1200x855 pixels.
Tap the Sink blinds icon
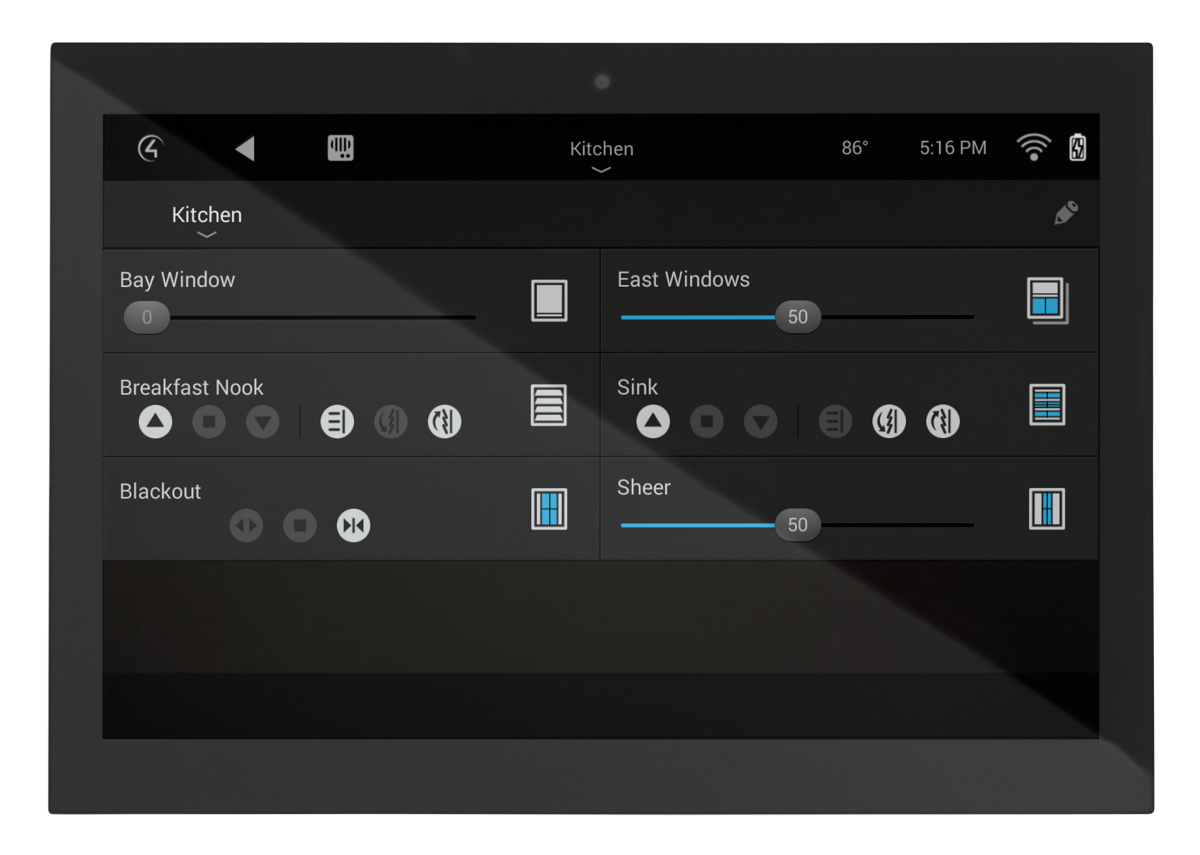[x=1047, y=405]
